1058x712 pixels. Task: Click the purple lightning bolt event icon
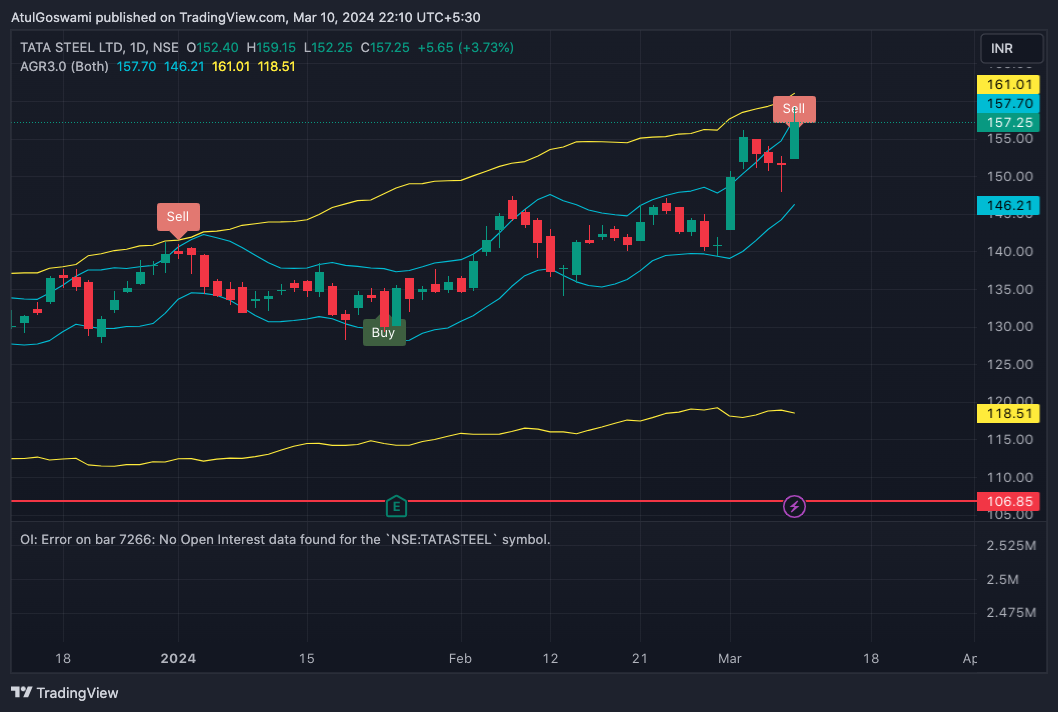794,506
